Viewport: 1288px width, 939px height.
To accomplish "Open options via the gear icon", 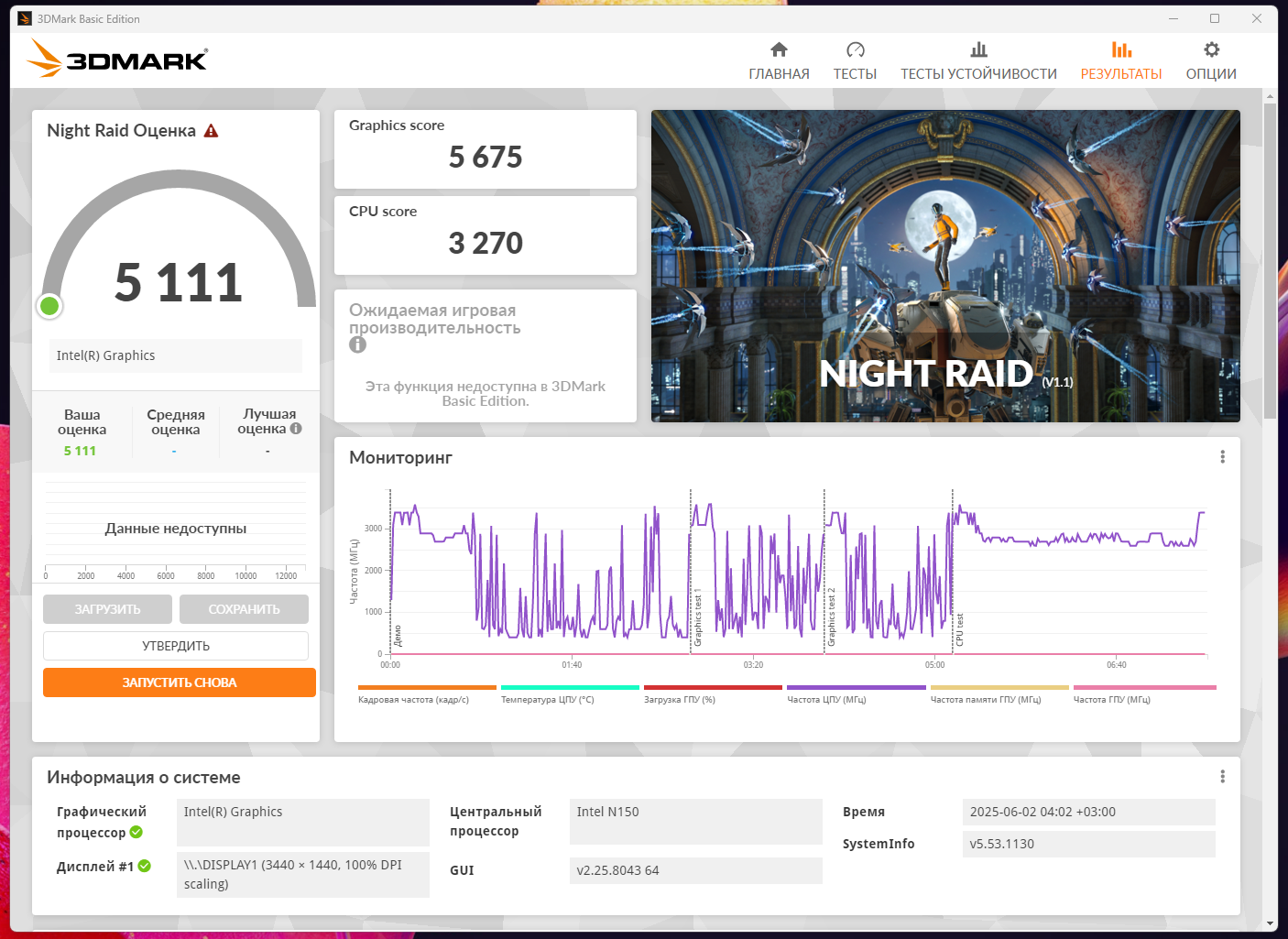I will [x=1211, y=49].
